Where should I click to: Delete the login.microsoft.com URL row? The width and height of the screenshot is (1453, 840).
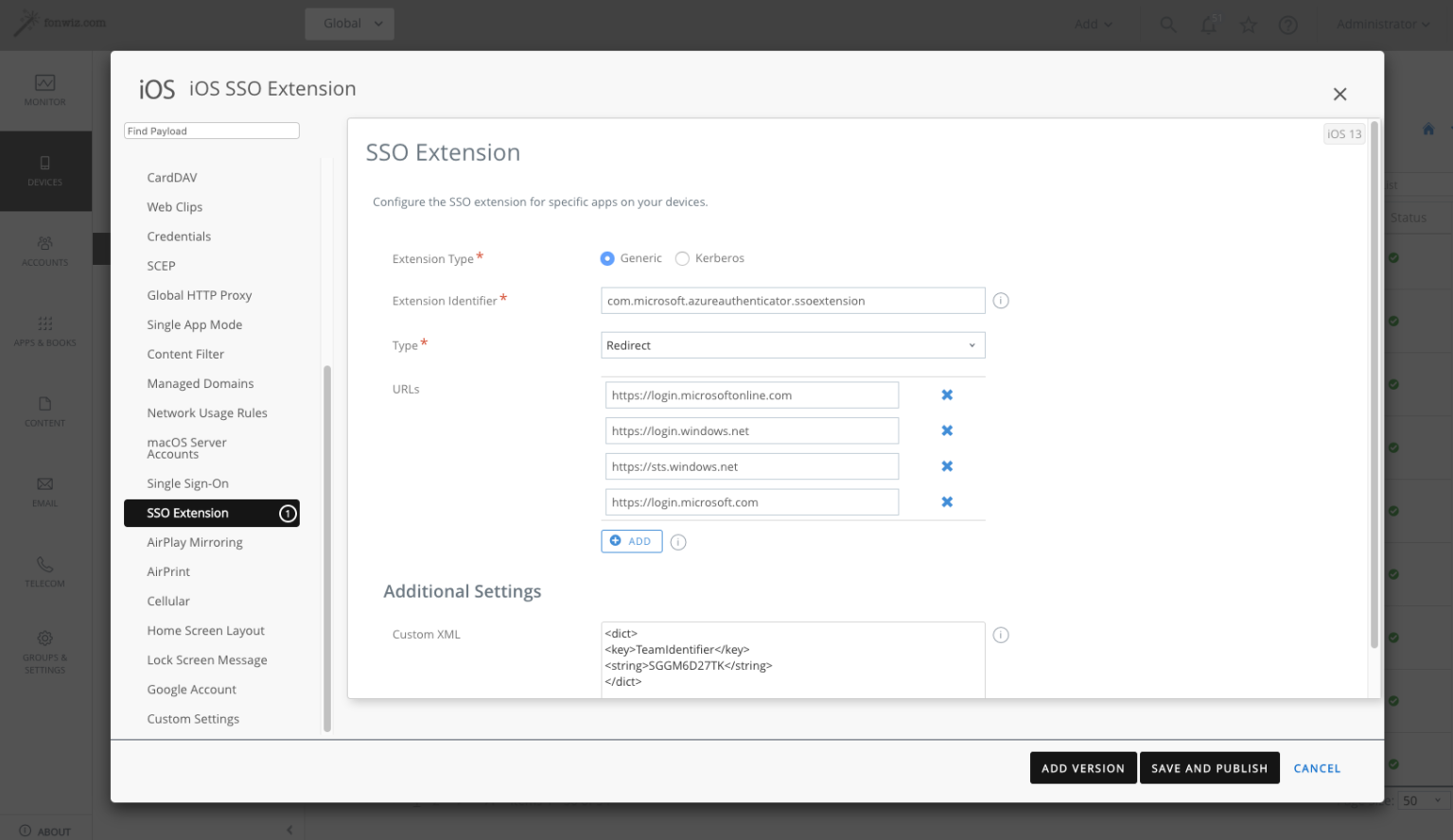[x=947, y=502]
